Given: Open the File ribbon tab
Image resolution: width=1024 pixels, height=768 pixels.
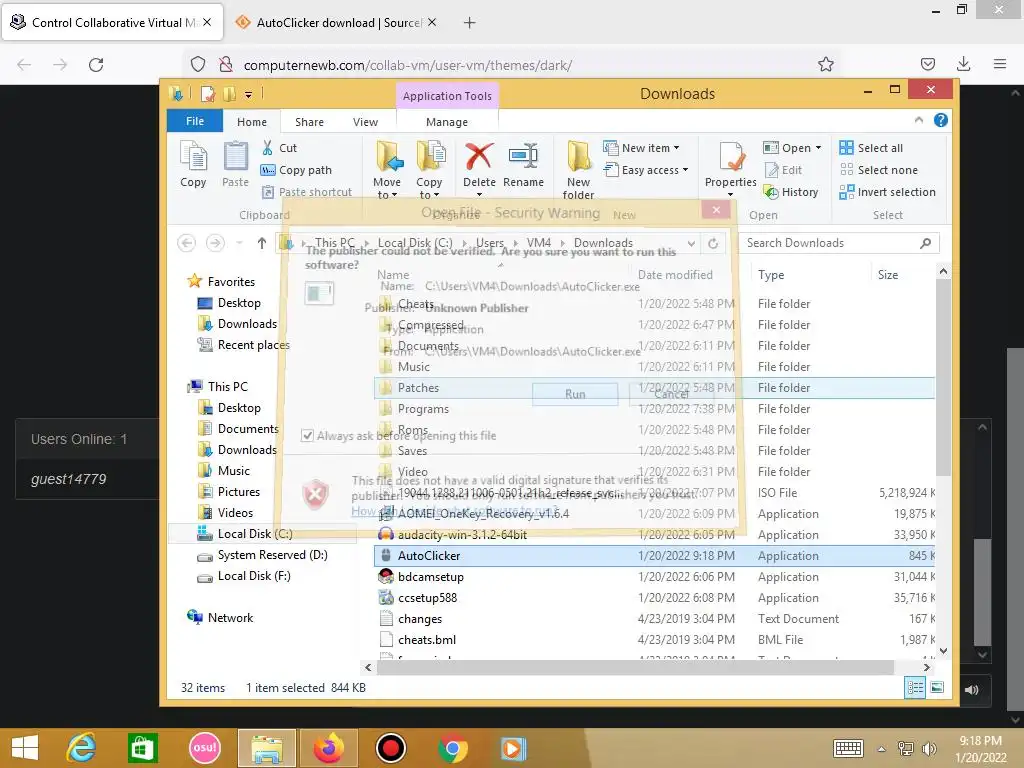Looking at the screenshot, I should point(195,121).
